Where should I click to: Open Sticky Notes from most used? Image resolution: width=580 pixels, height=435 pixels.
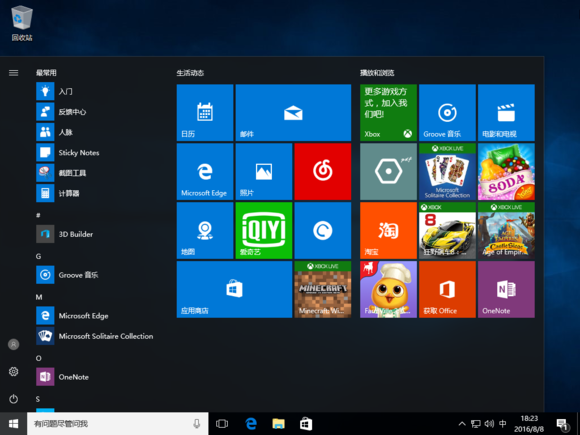coord(100,152)
